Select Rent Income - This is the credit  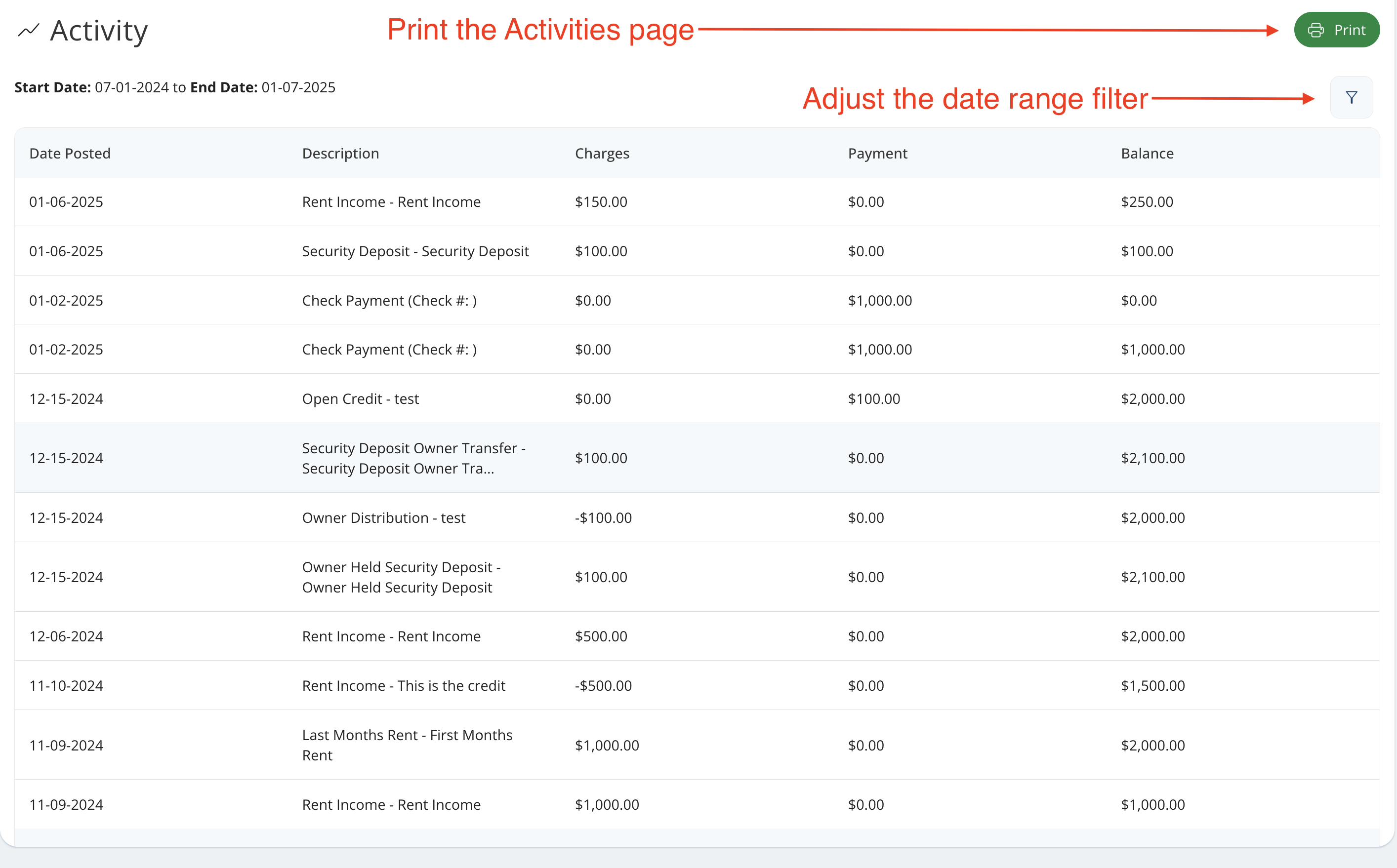tap(403, 686)
